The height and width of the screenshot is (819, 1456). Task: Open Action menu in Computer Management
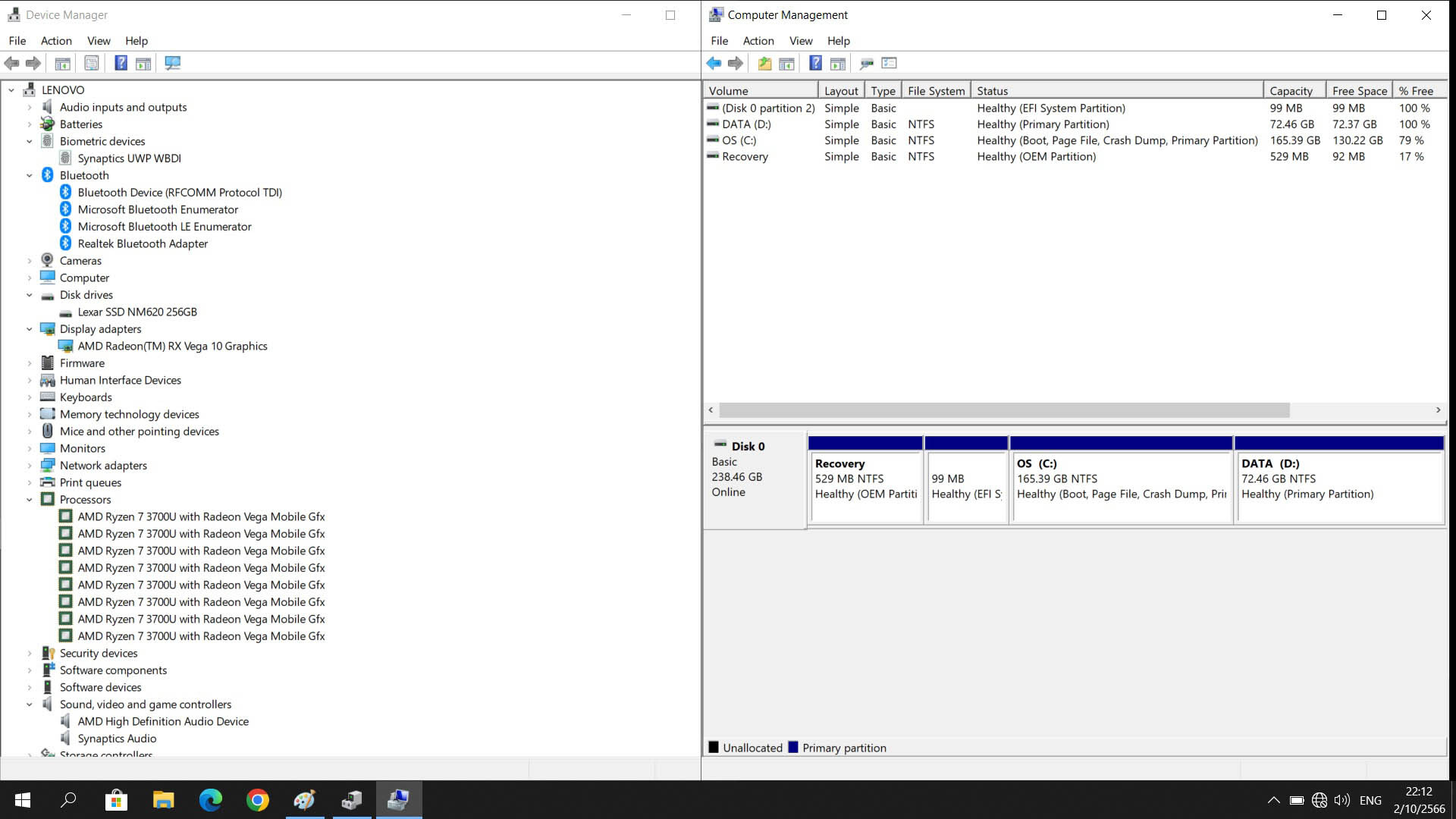click(x=758, y=41)
